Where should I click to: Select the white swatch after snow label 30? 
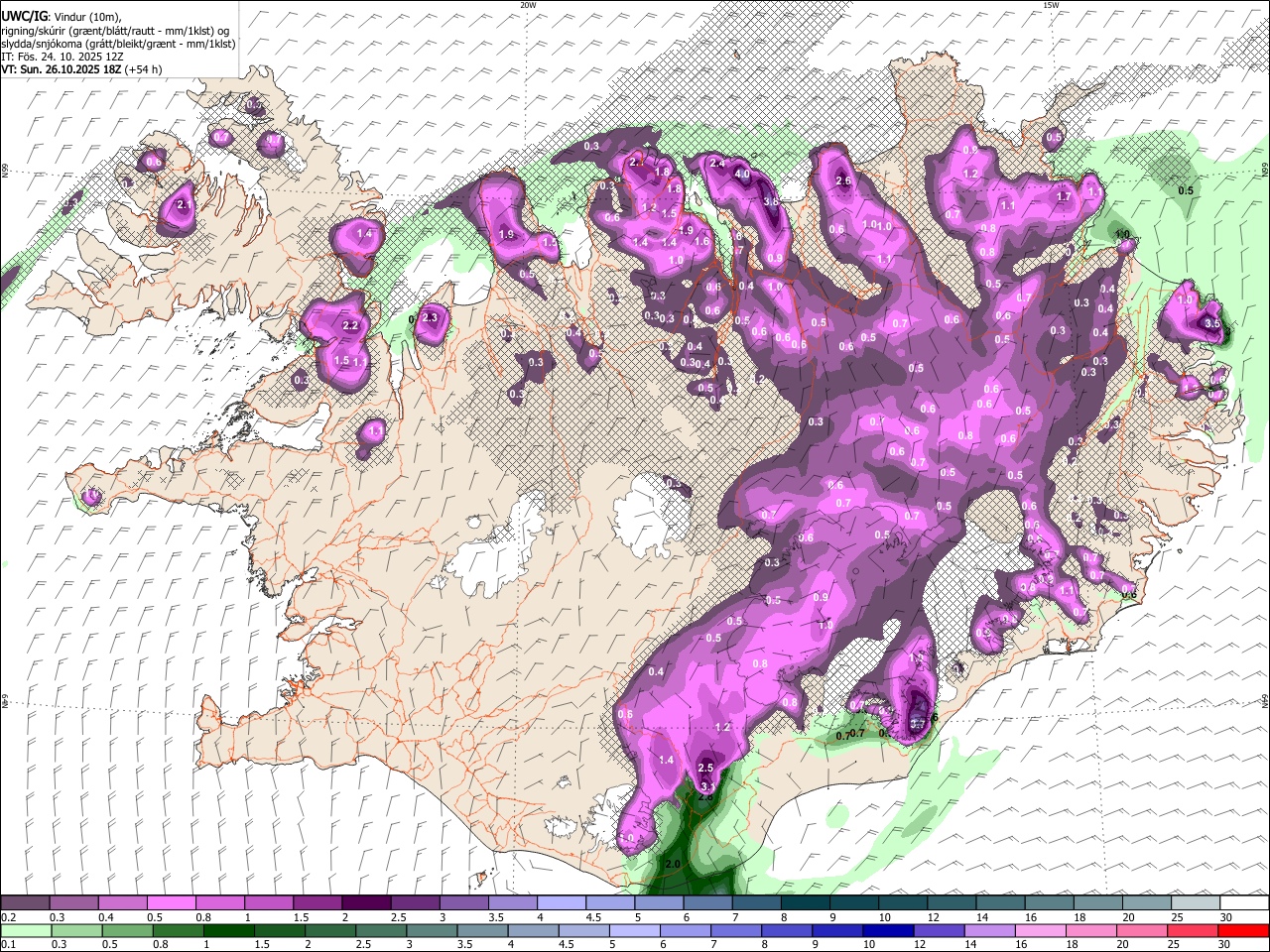click(x=1243, y=903)
